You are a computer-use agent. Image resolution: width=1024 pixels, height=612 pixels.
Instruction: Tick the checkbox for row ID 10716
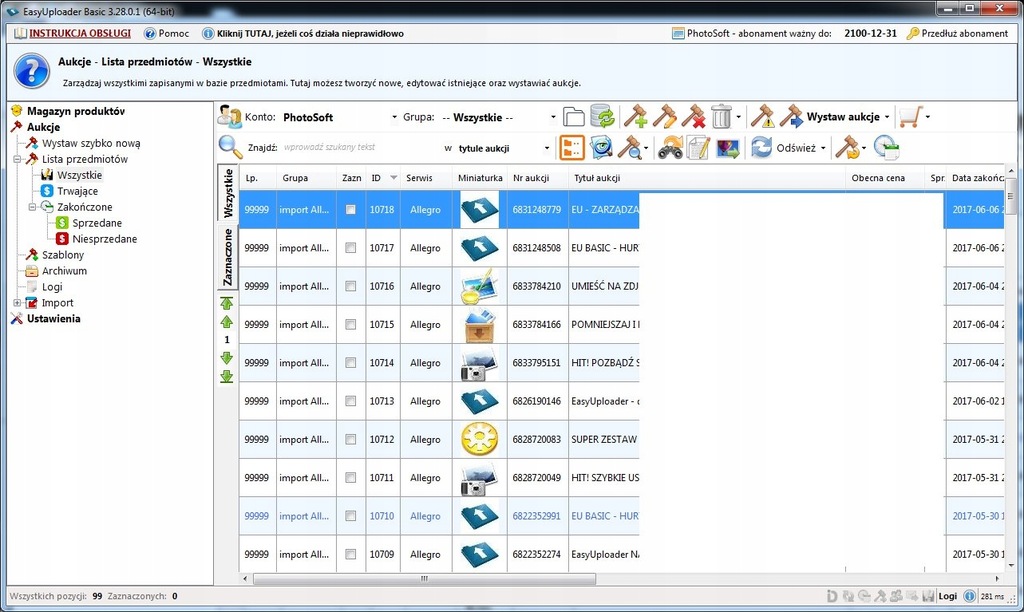pyautogui.click(x=351, y=286)
